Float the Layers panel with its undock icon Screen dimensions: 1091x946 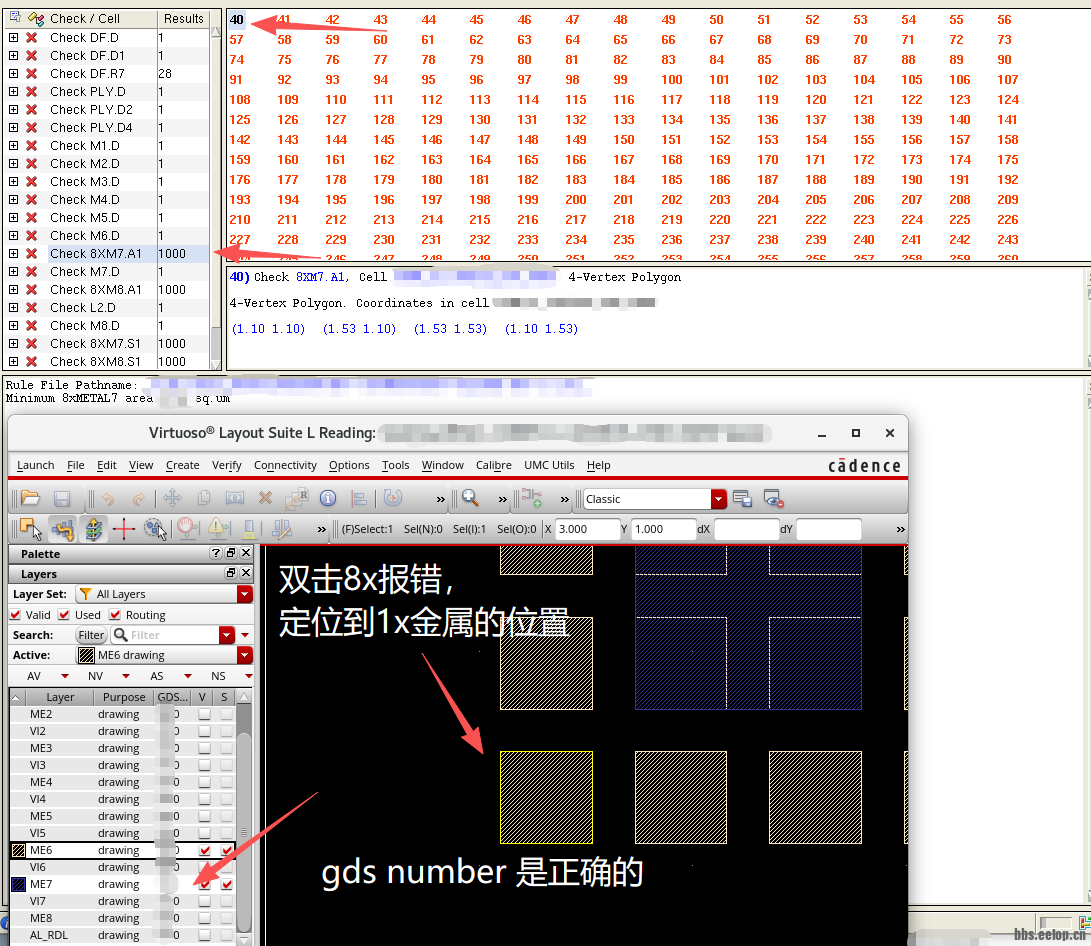(x=231, y=573)
